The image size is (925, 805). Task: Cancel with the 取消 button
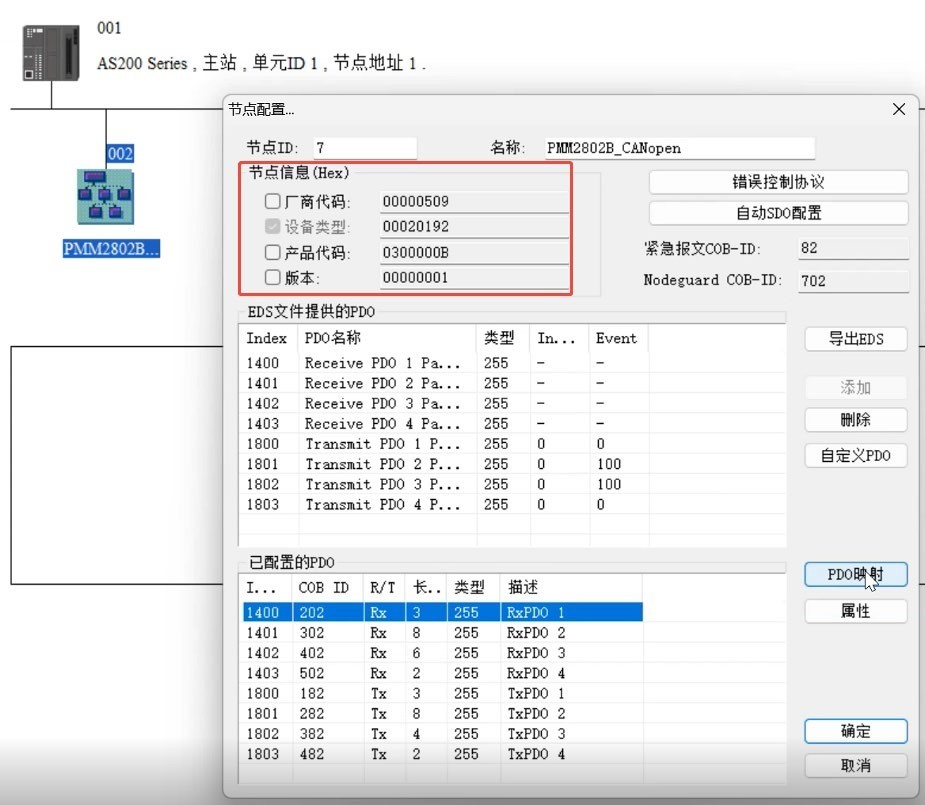pos(855,765)
